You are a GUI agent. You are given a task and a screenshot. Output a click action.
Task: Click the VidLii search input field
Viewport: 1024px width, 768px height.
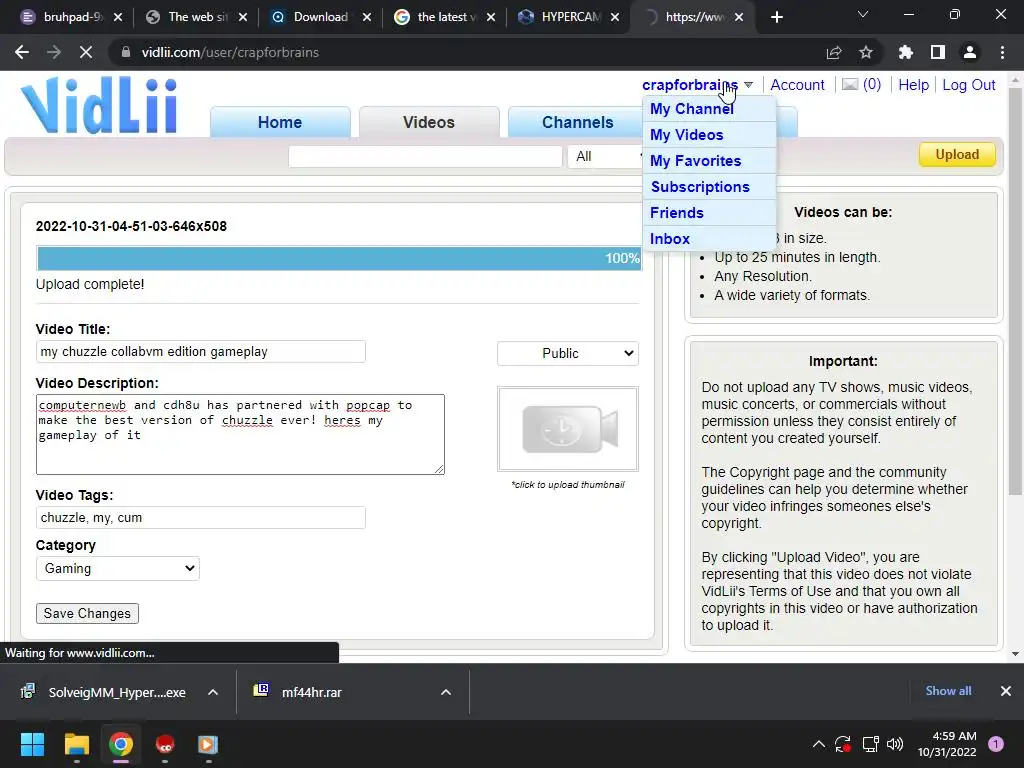pyautogui.click(x=425, y=156)
